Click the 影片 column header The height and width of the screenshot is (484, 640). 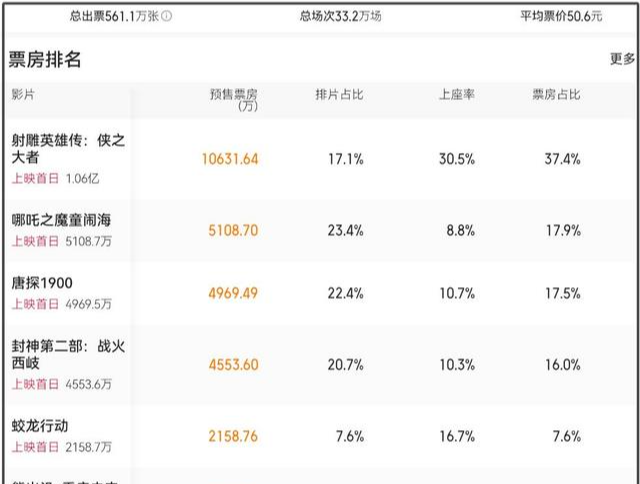(x=22, y=95)
